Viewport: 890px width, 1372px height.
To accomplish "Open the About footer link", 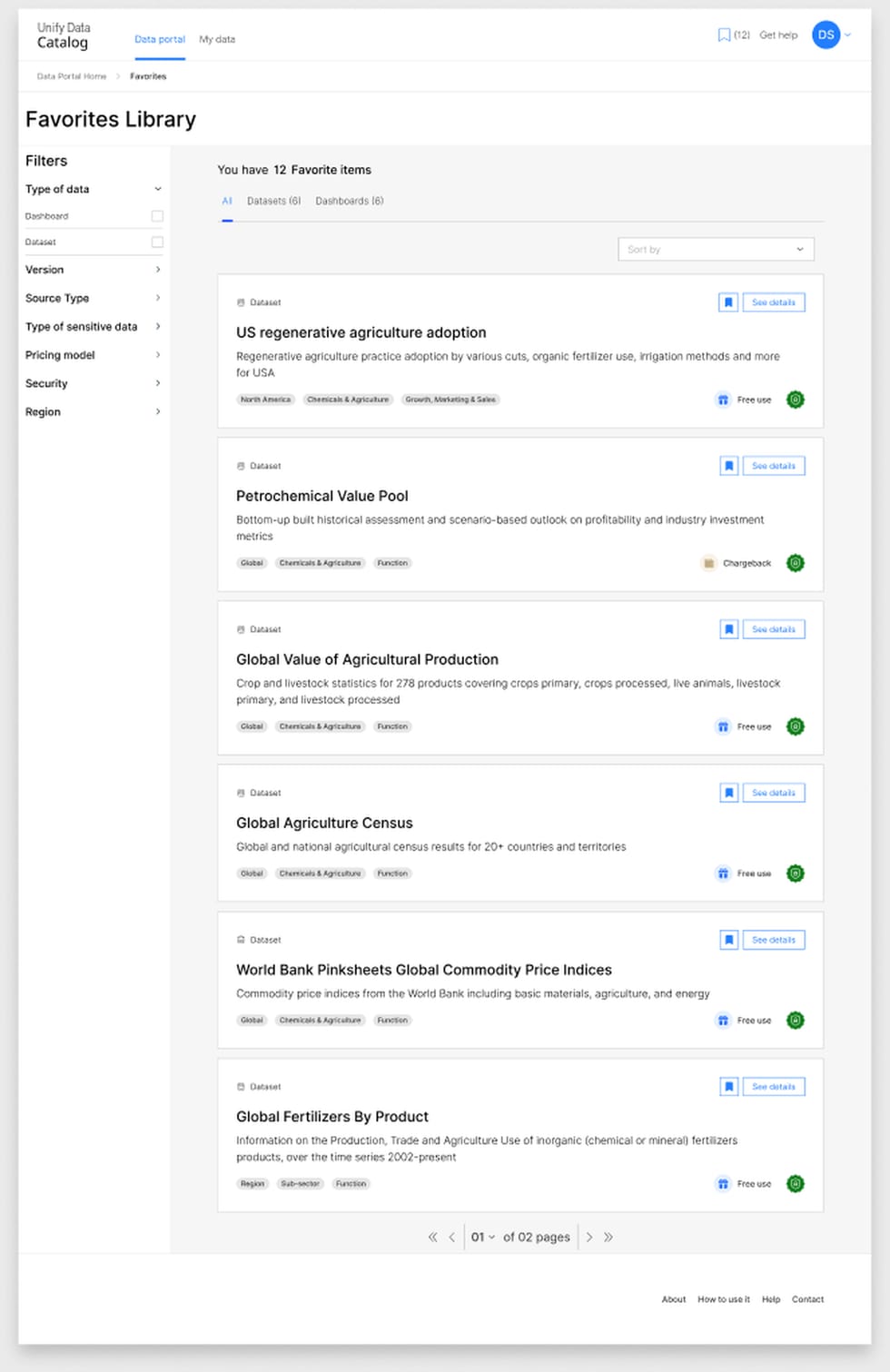I will point(674,1299).
